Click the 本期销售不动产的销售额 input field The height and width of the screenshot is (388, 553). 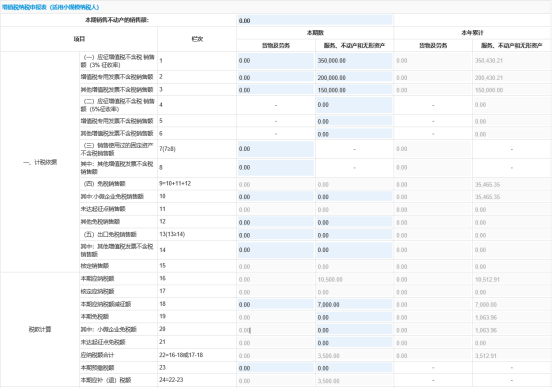pyautogui.click(x=315, y=20)
